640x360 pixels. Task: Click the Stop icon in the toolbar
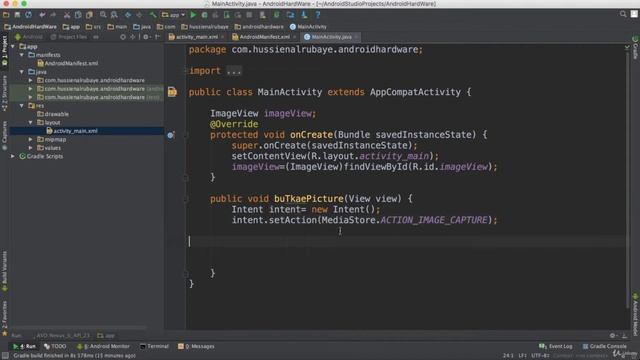point(249,15)
